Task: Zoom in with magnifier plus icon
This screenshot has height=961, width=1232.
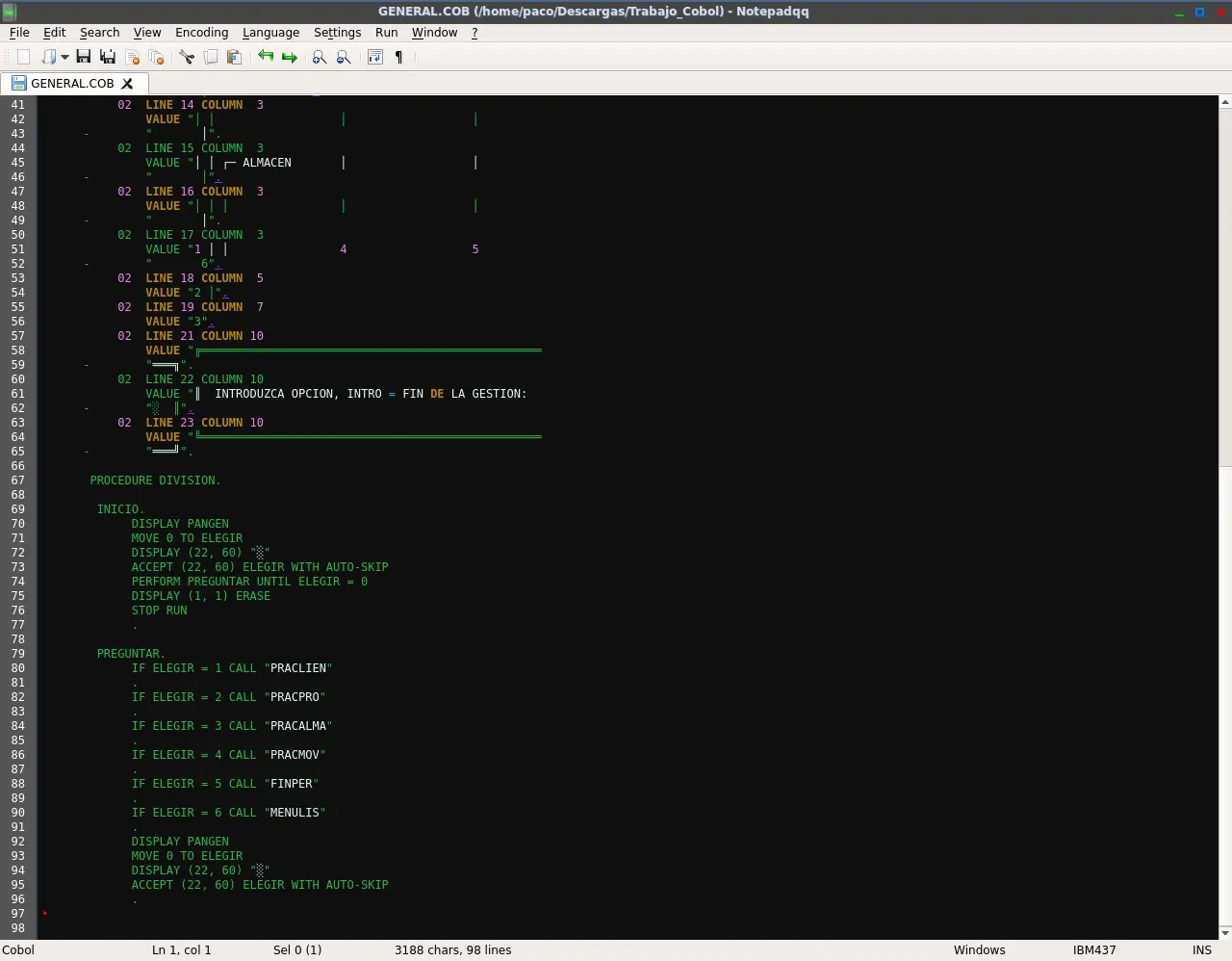Action: [320, 57]
